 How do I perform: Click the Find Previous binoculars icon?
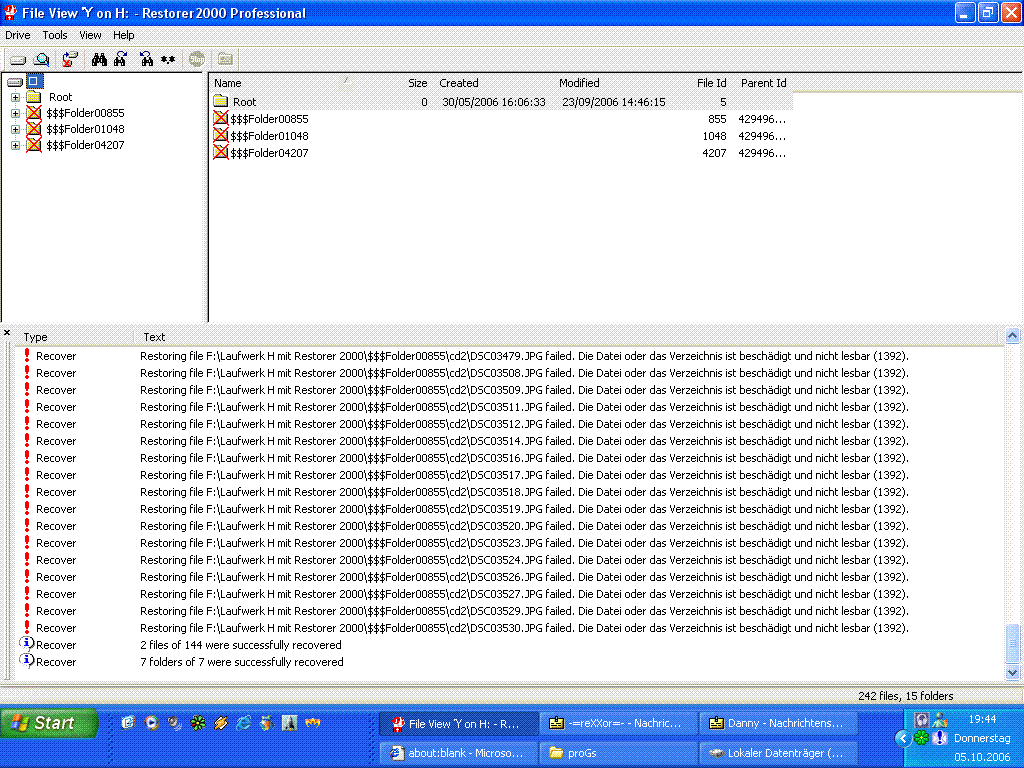coord(146,60)
